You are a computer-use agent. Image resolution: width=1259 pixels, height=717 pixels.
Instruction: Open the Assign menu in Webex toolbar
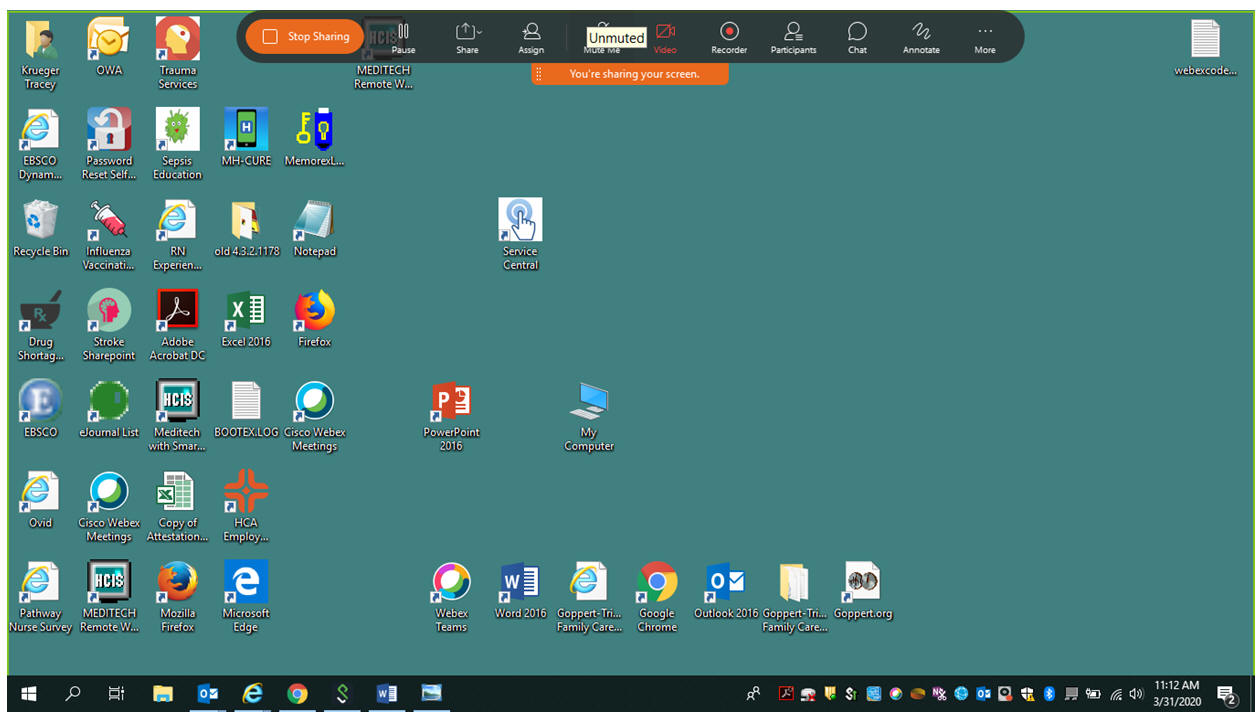coord(531,37)
